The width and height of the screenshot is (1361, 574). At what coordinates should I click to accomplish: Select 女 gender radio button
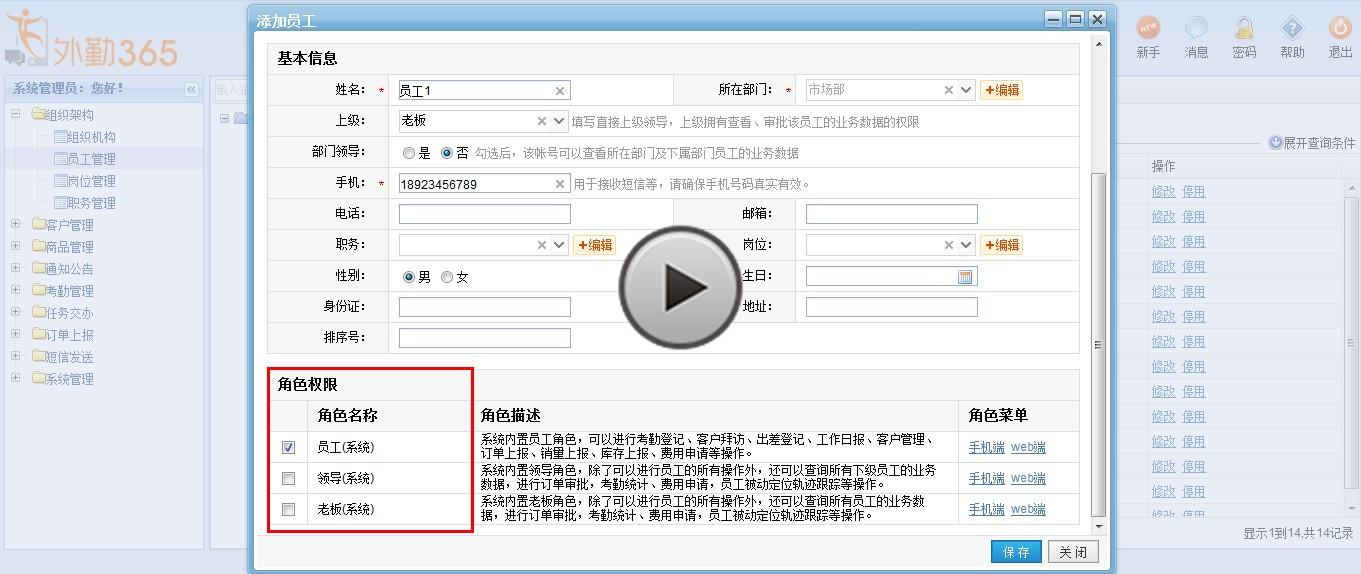(447, 277)
